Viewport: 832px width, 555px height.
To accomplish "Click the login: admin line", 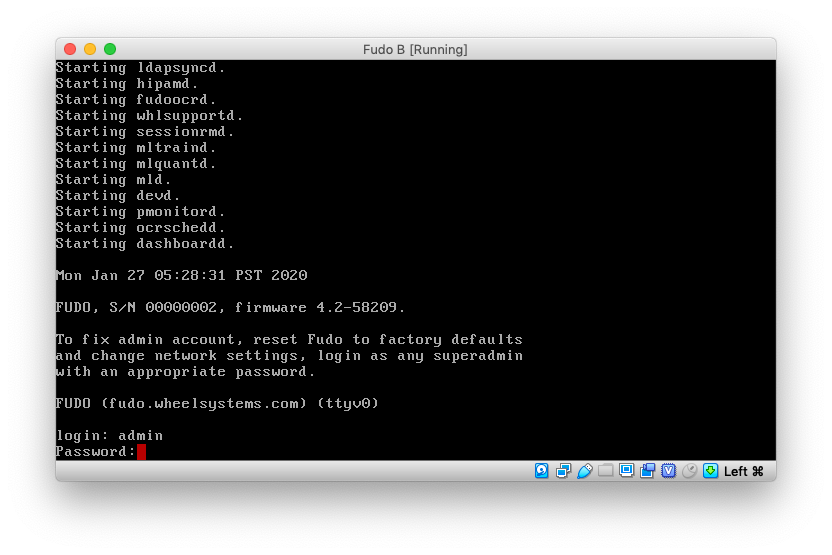I will tap(109, 436).
